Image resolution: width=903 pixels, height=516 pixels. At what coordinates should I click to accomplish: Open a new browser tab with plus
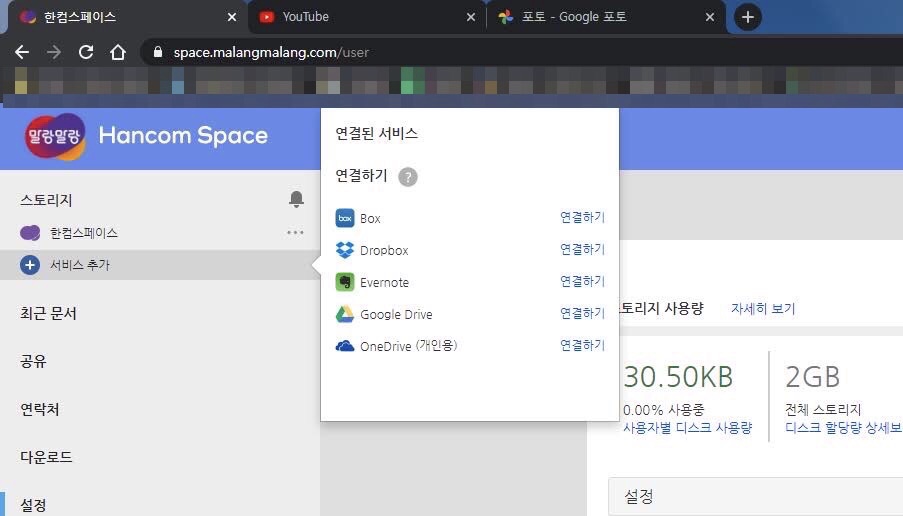coord(748,17)
